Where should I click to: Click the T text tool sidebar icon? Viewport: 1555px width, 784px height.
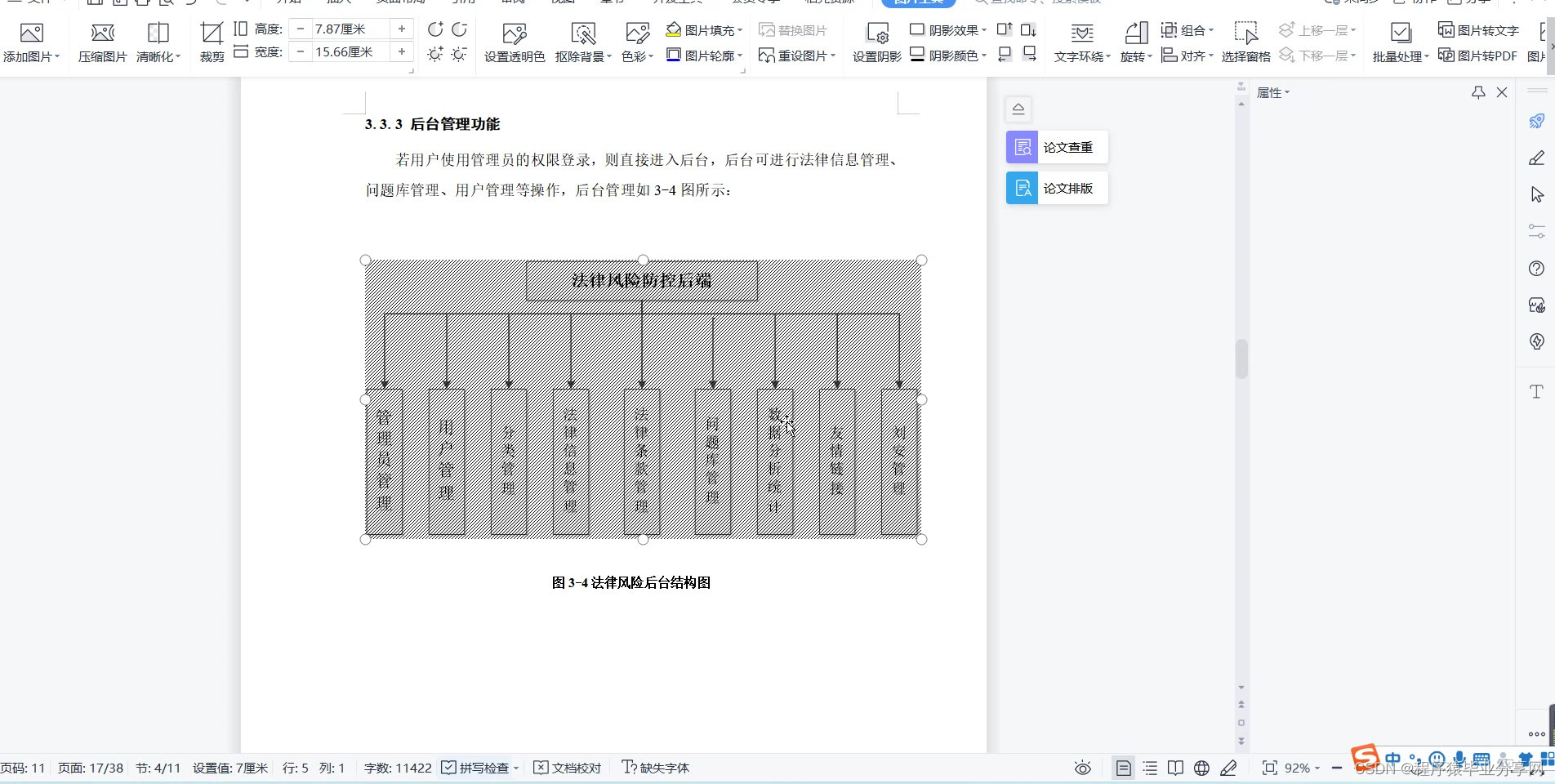[x=1536, y=391]
